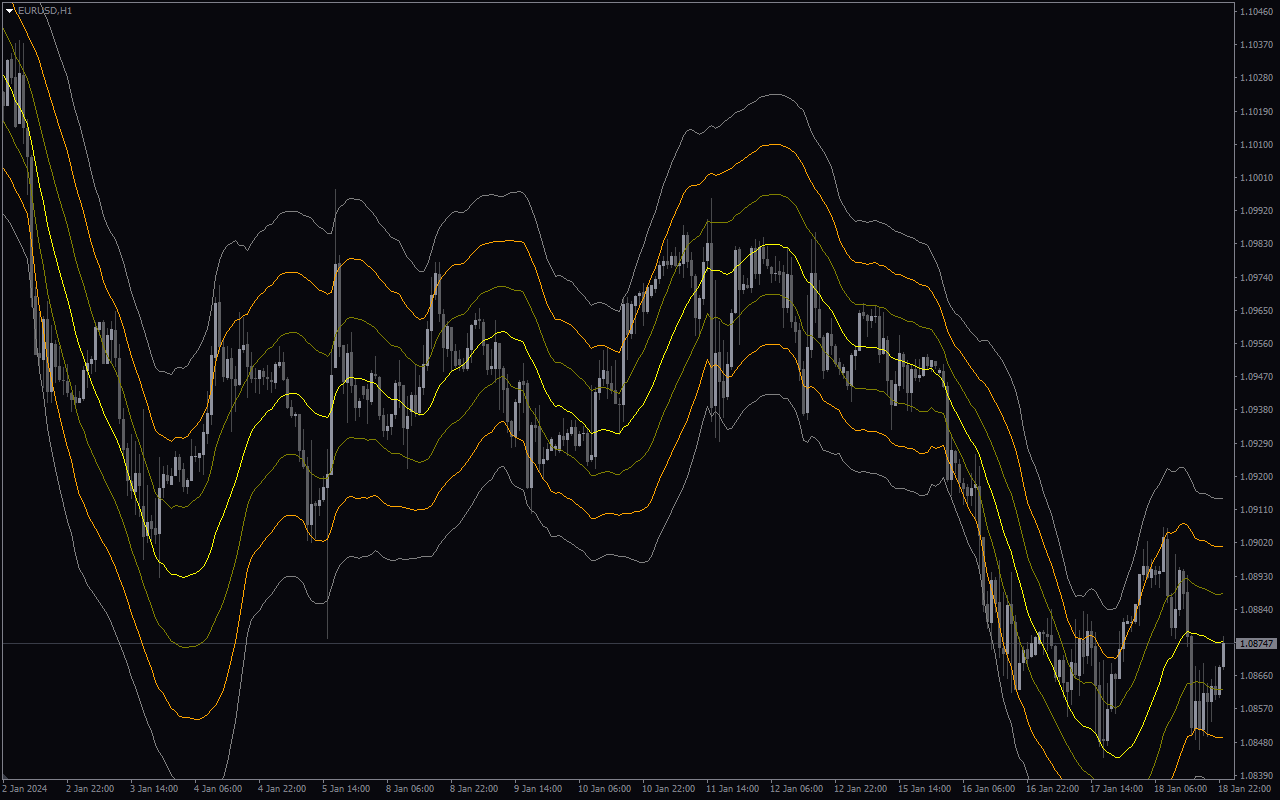This screenshot has height=800, width=1280.
Task: Click the 8 Jan 22:00 time axis label
Action: pos(474,788)
